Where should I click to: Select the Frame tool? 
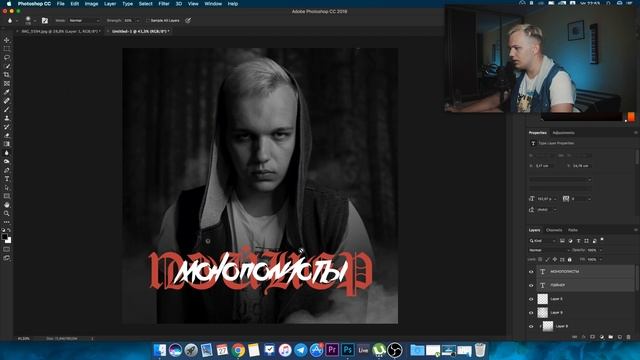pos(7,83)
